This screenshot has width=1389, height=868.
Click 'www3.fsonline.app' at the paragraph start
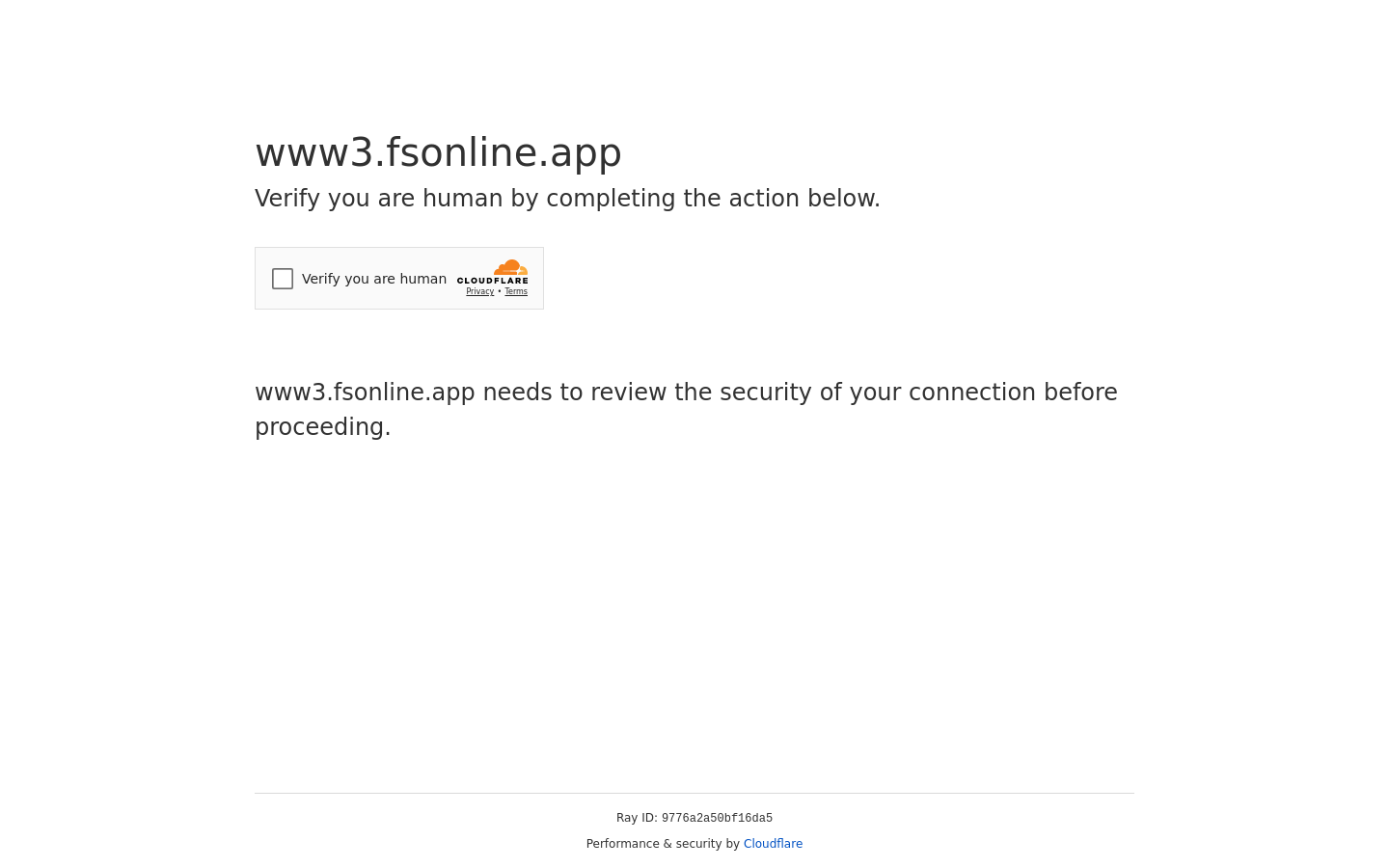point(365,393)
